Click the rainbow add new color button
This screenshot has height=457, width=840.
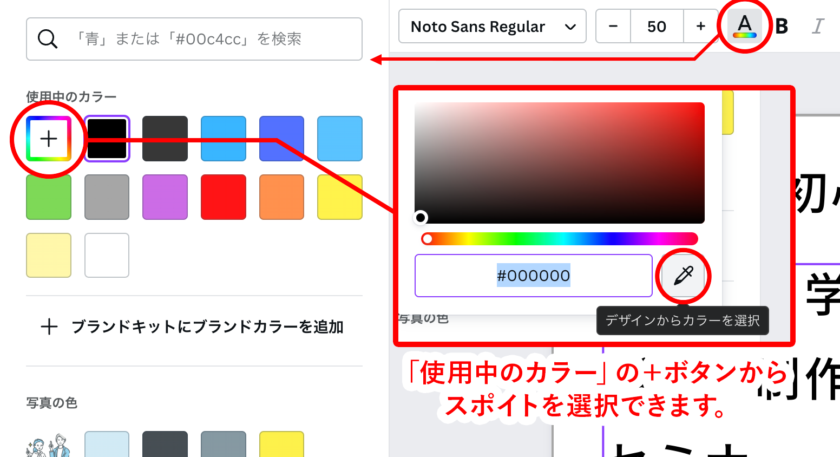coord(48,138)
